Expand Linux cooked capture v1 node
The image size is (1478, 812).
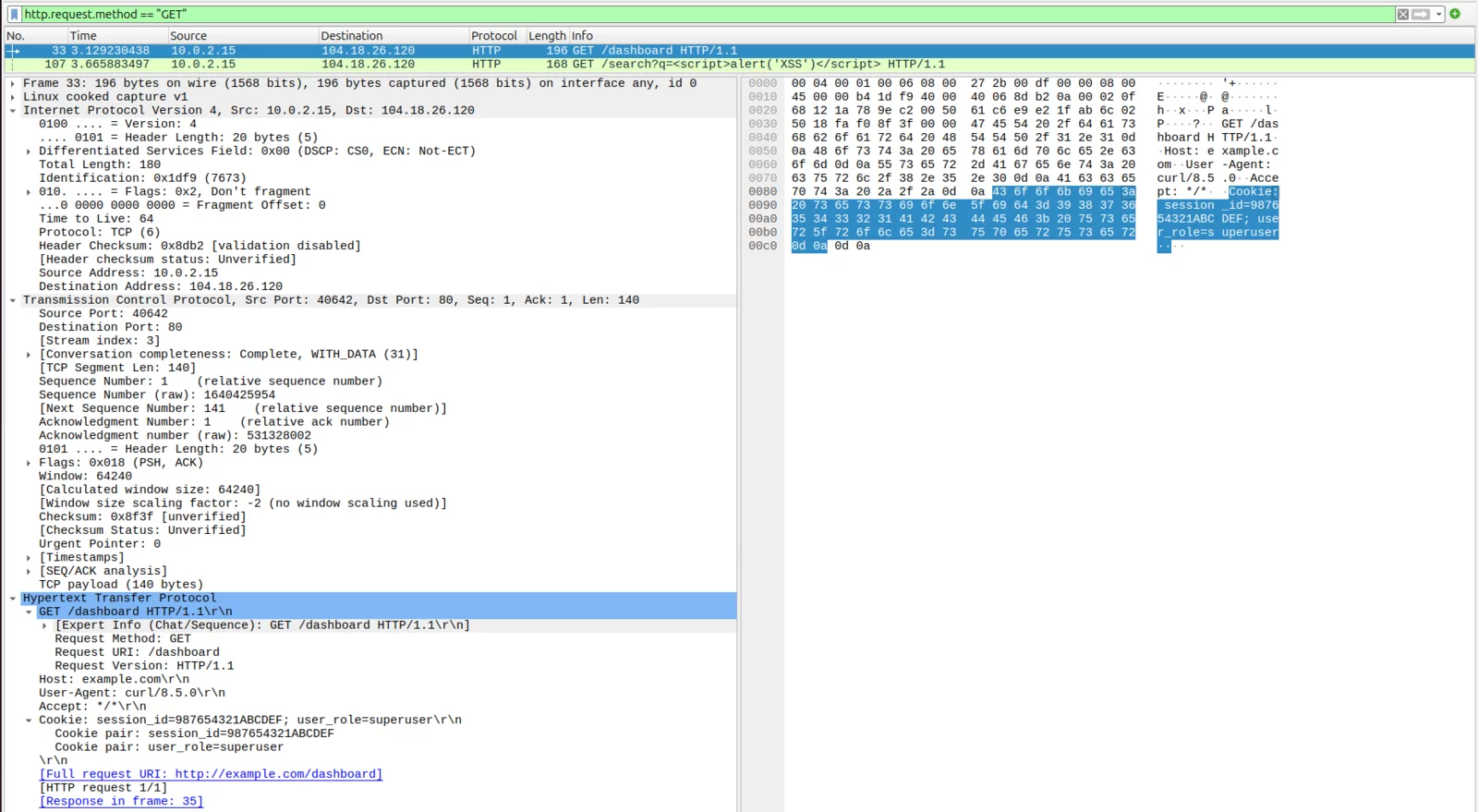coord(13,97)
